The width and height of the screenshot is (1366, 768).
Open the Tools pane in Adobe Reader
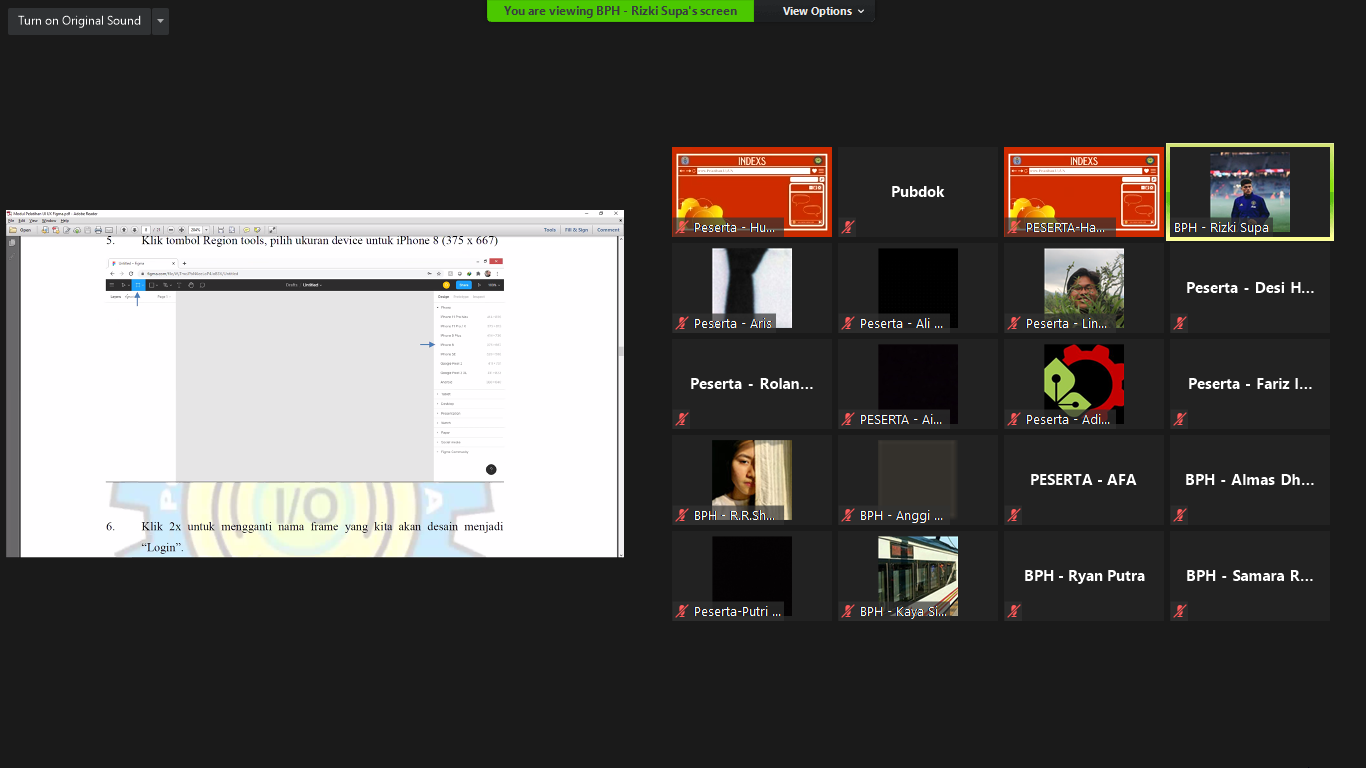[x=550, y=230]
